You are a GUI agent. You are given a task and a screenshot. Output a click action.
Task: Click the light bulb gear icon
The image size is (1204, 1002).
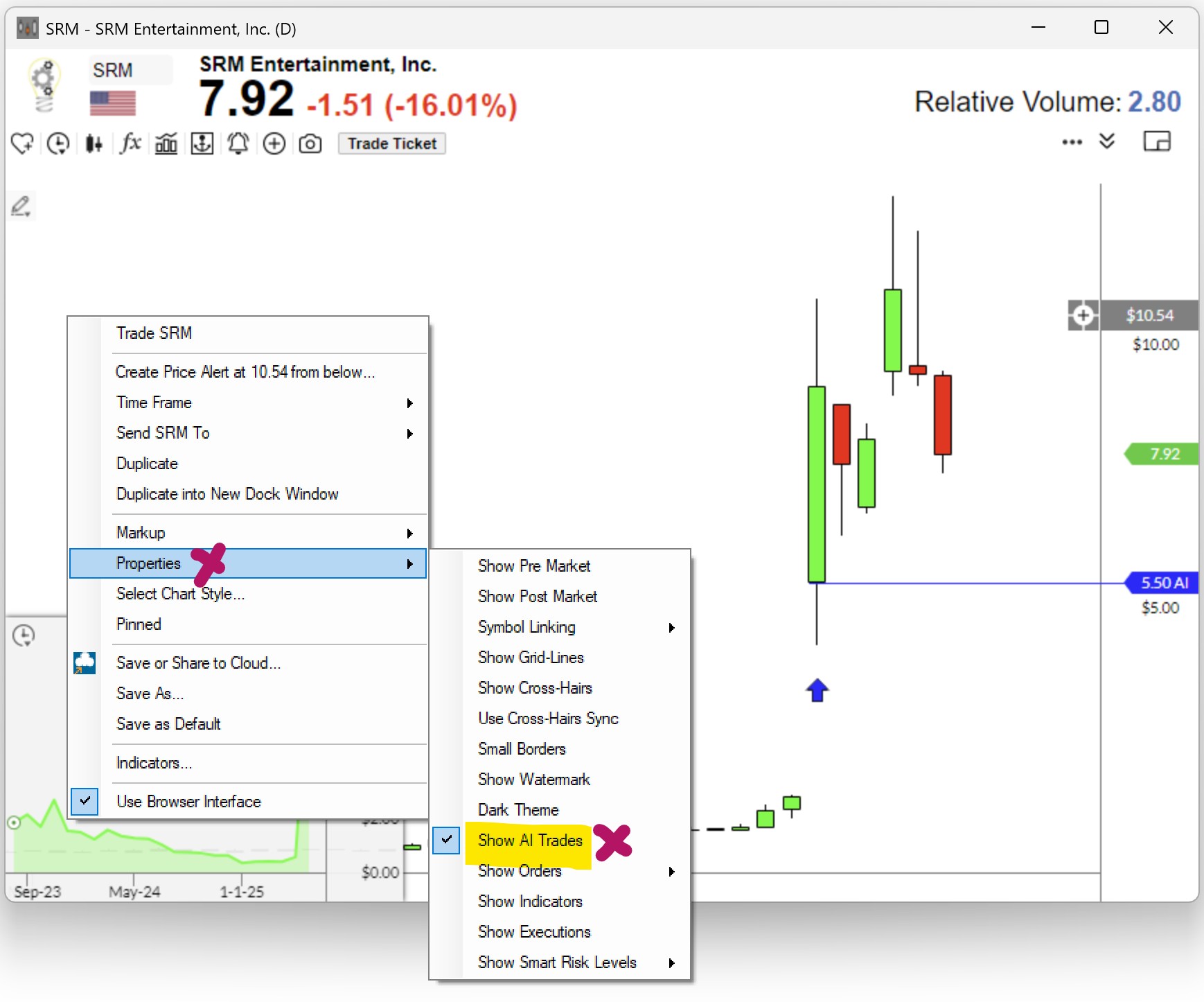click(44, 86)
